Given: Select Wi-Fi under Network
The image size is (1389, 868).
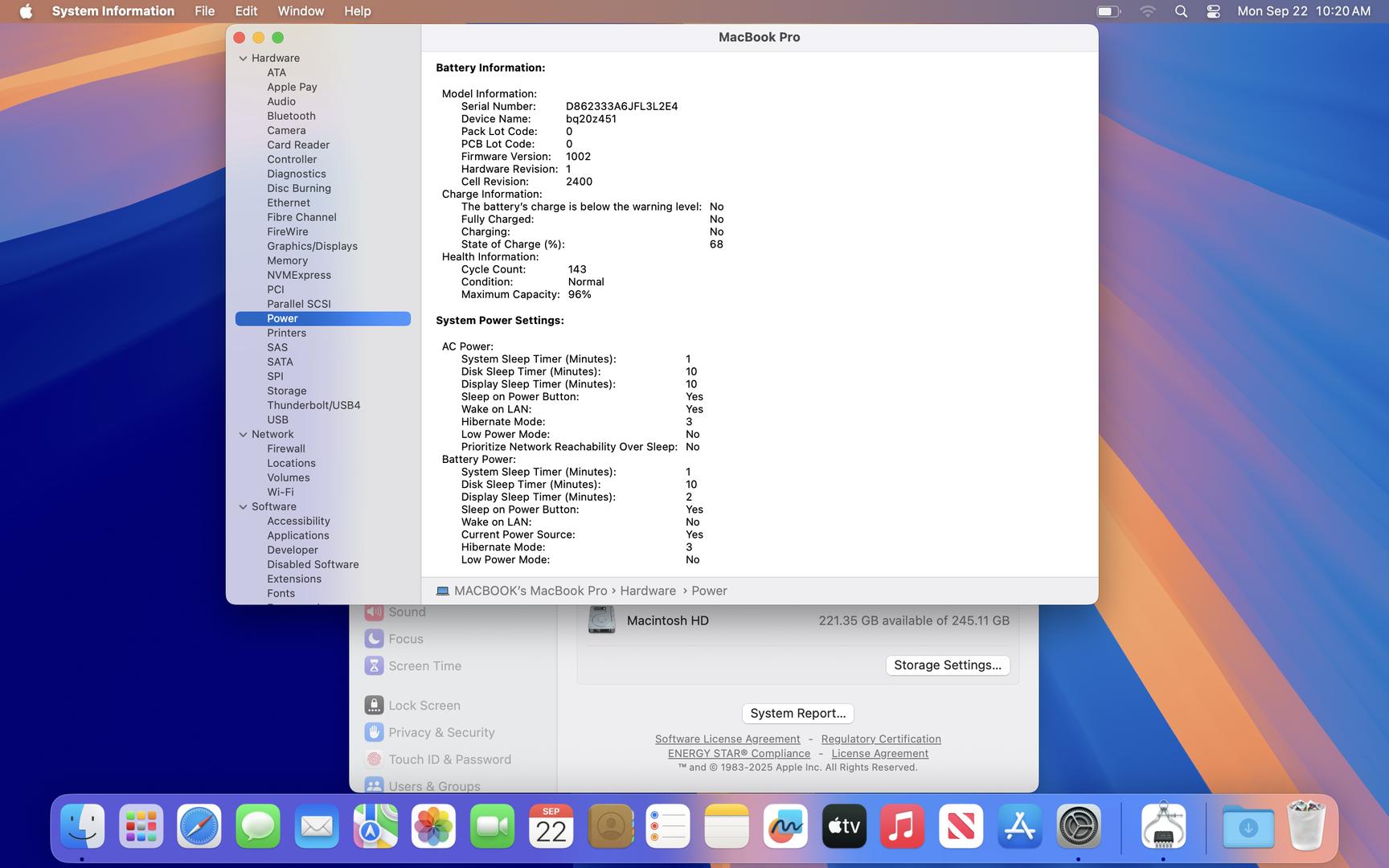Looking at the screenshot, I should point(281,492).
